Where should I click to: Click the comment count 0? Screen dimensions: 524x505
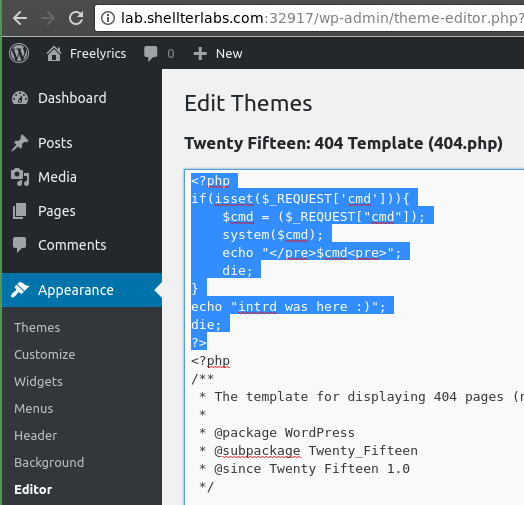point(171,53)
